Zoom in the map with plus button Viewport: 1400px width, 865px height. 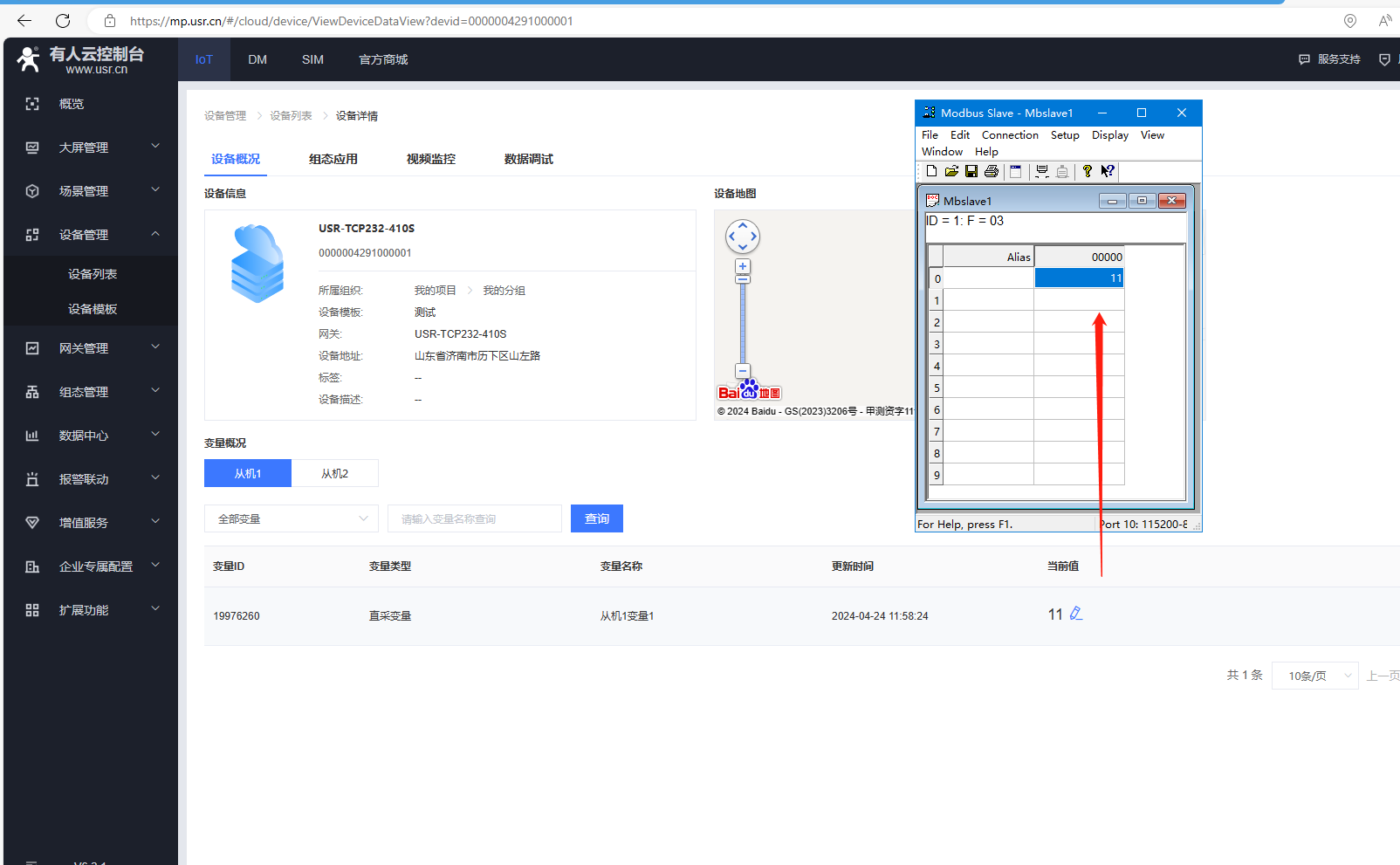(743, 266)
